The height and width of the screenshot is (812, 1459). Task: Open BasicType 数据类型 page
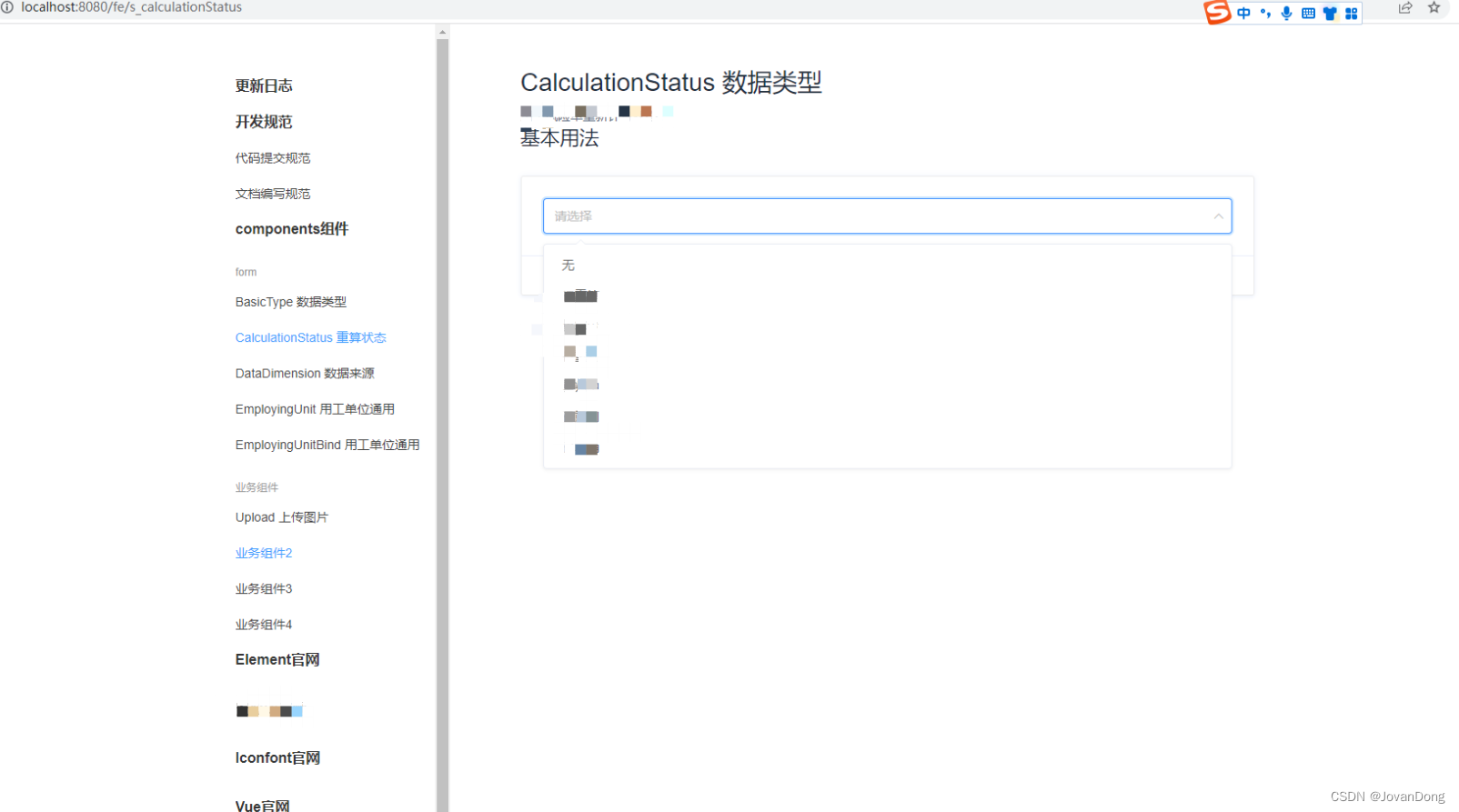(x=291, y=302)
